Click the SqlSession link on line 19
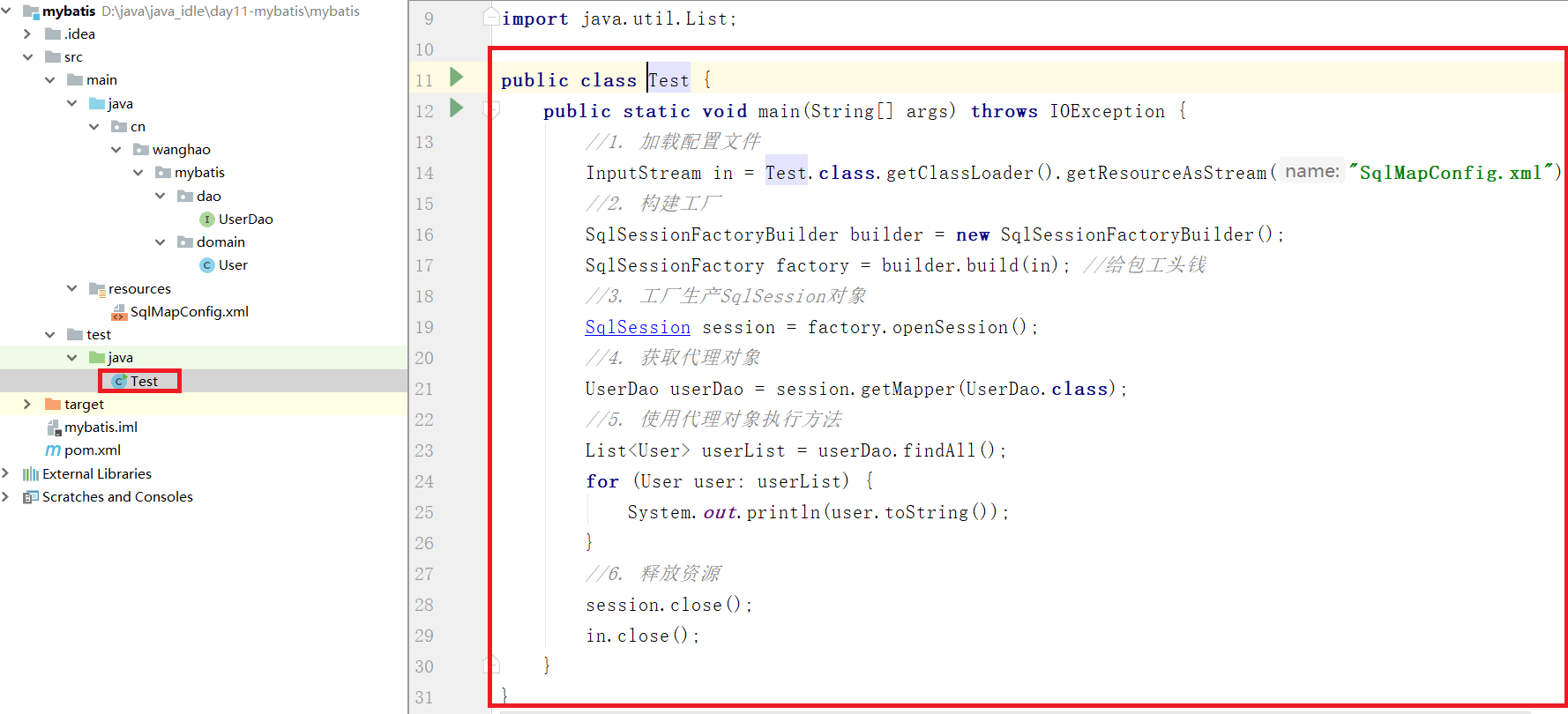This screenshot has height=714, width=1568. tap(638, 327)
